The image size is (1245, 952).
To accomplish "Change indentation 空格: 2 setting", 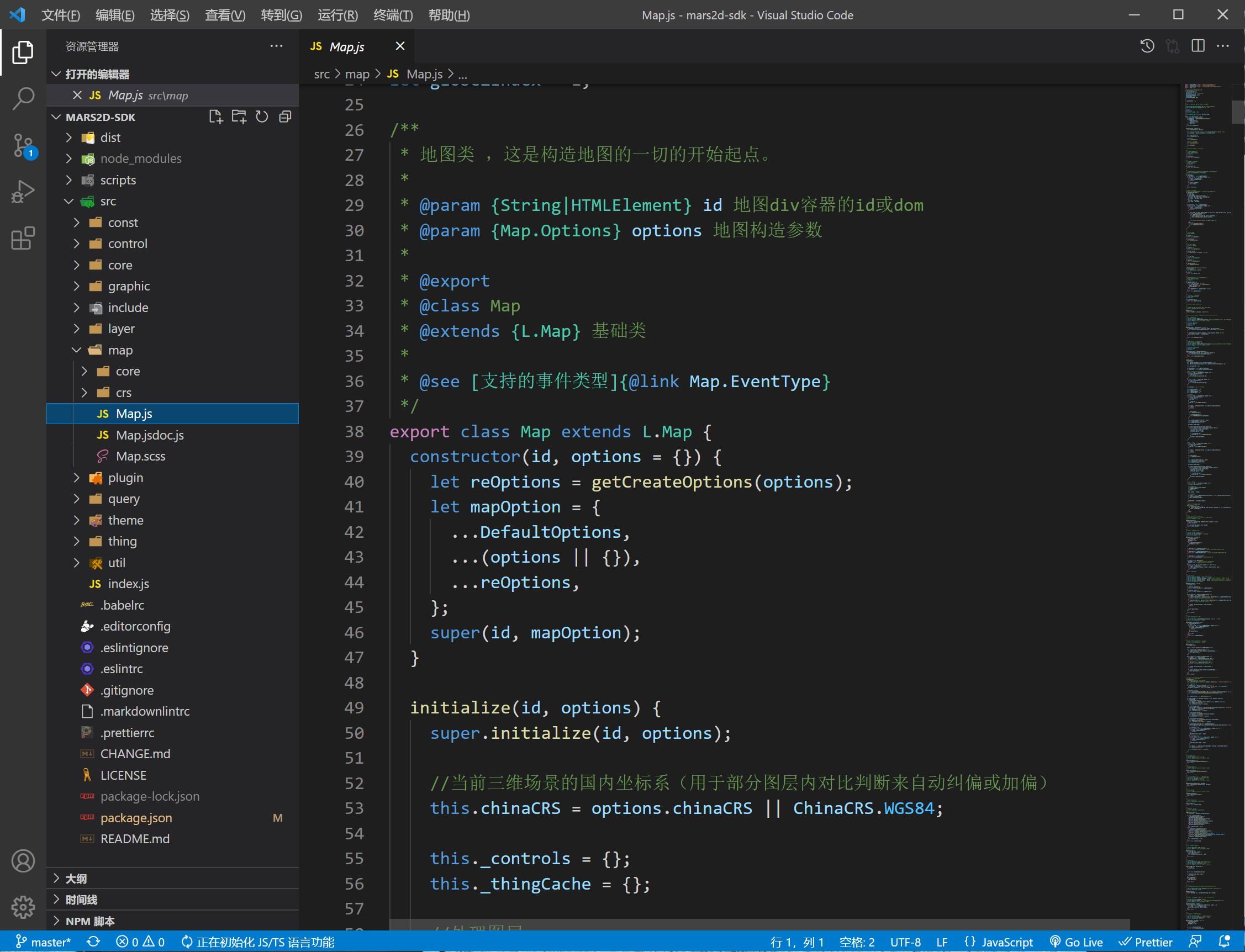I will [x=857, y=942].
